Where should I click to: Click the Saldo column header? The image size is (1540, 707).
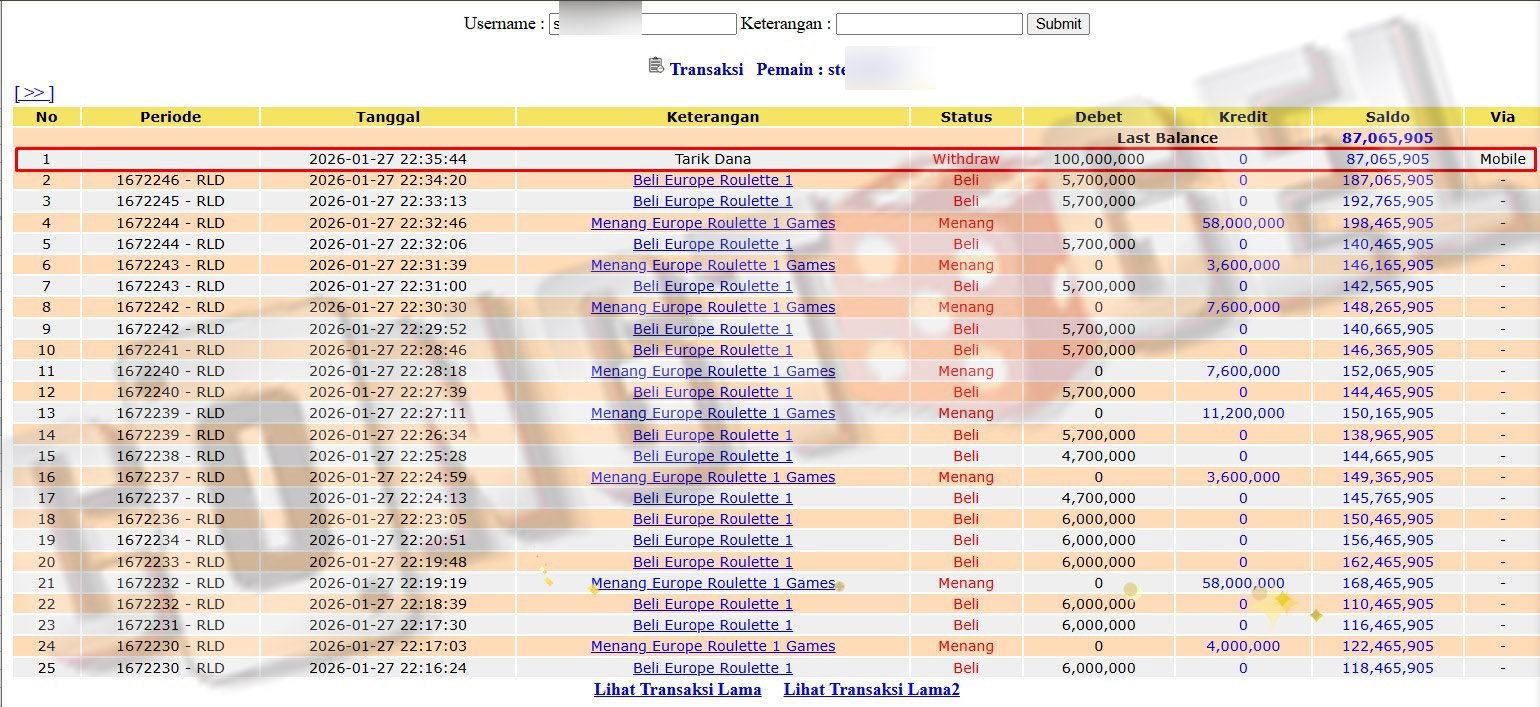pos(1387,117)
